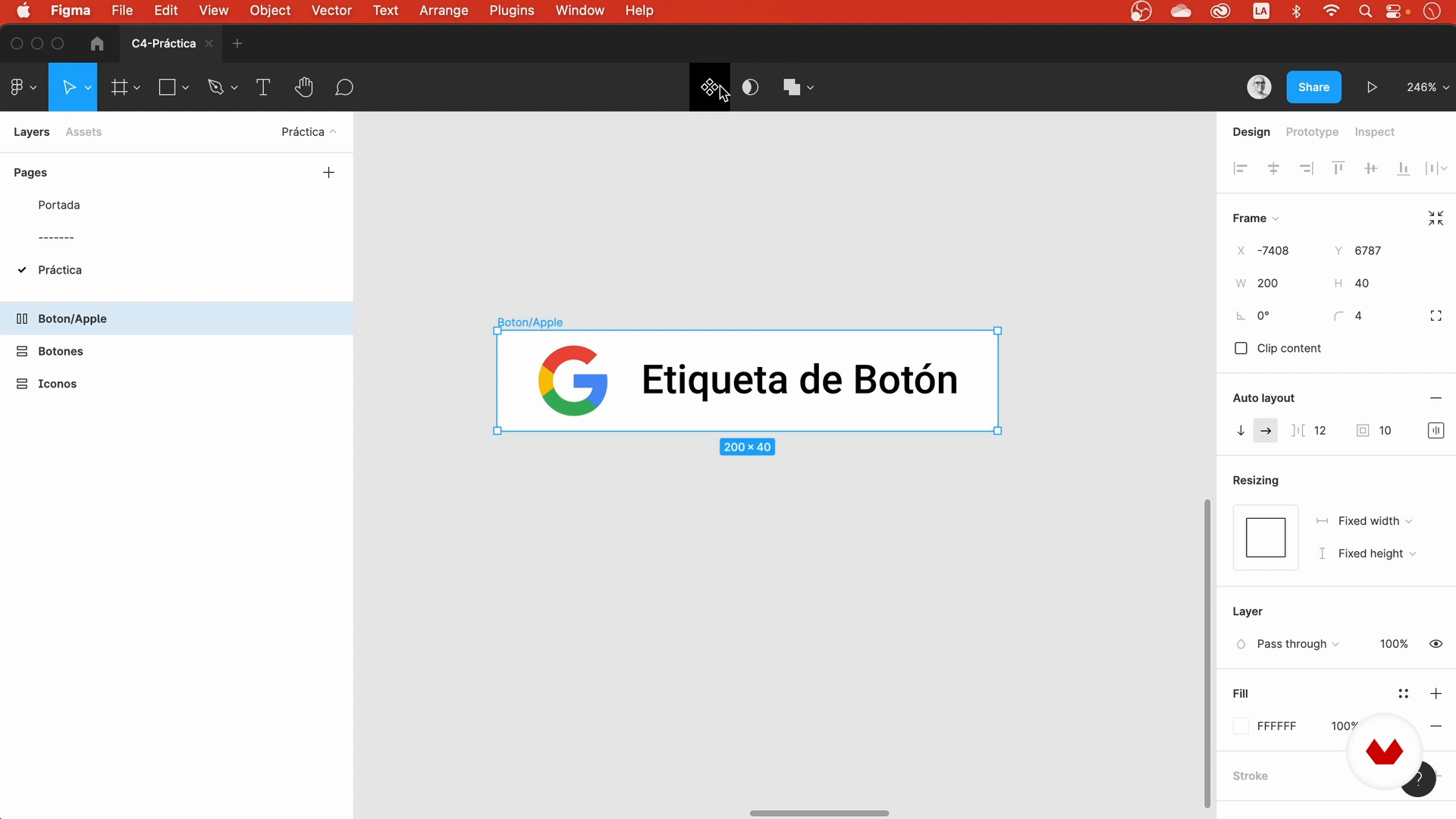Click Resize to fit icon

click(x=1436, y=218)
